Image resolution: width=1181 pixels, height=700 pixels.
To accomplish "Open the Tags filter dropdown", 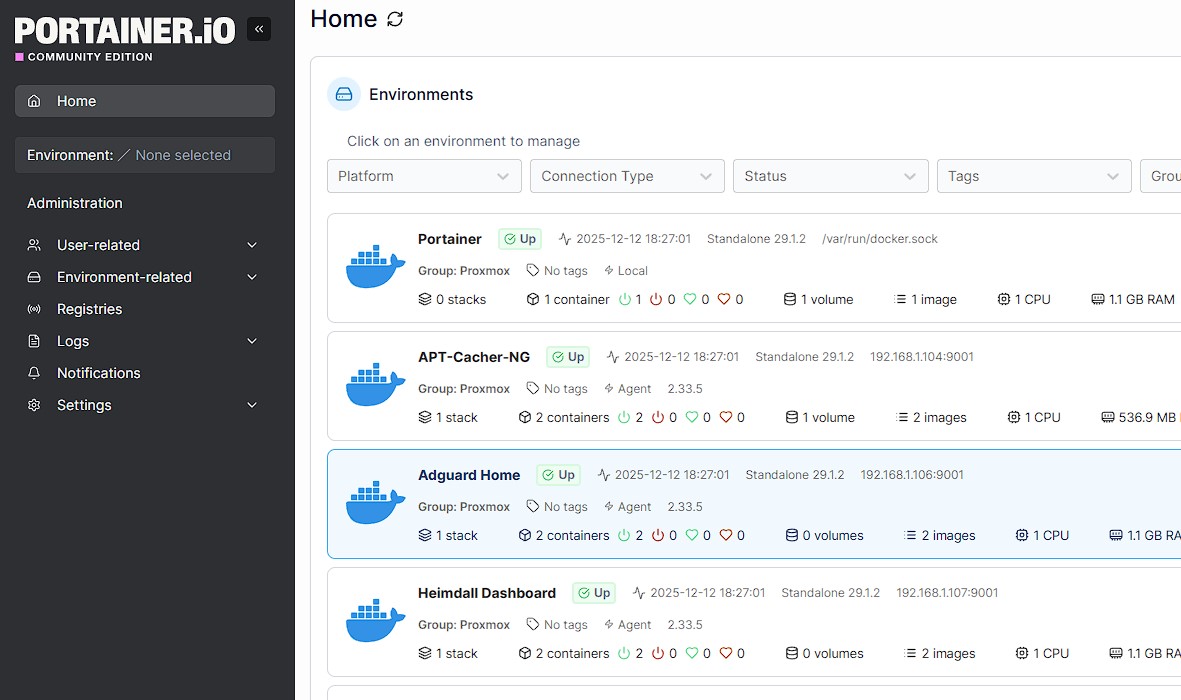I will coord(1033,176).
